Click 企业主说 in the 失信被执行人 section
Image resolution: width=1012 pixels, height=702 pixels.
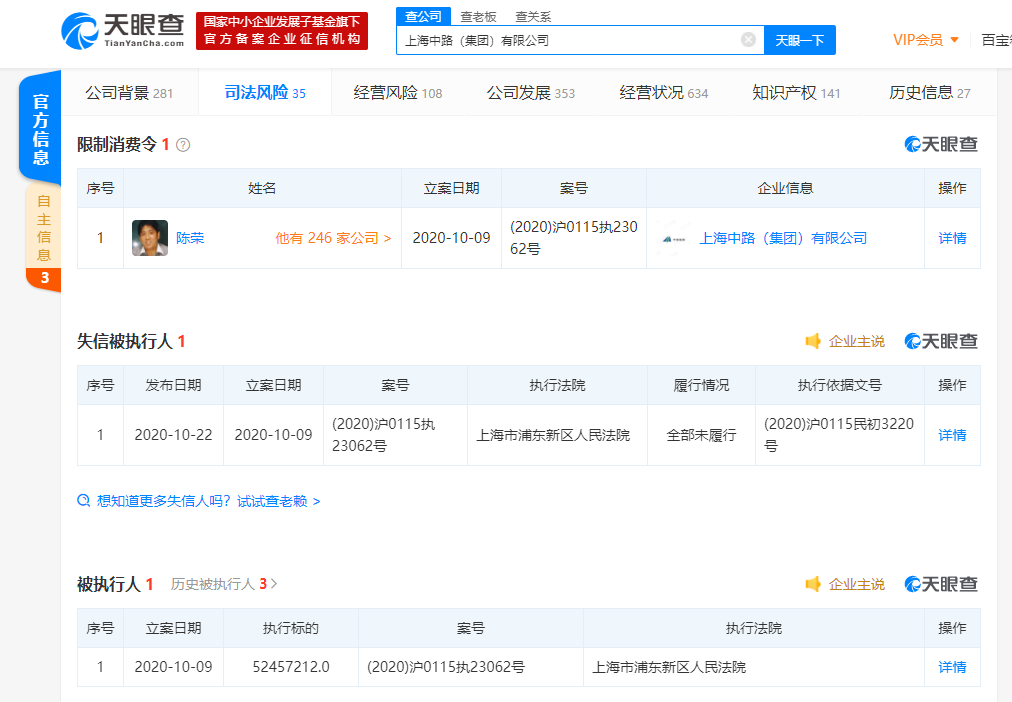click(x=856, y=341)
